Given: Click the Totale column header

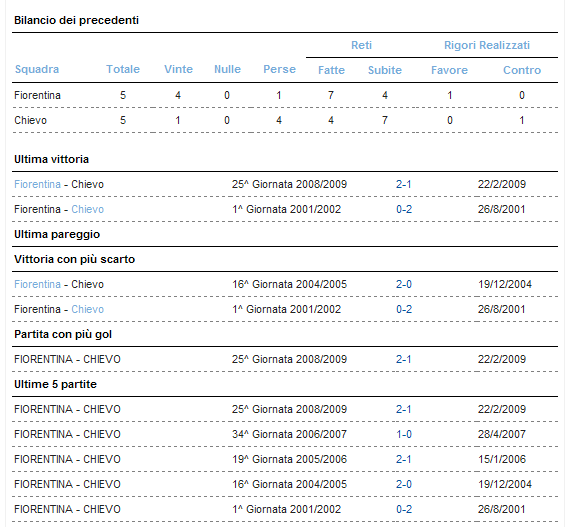Looking at the screenshot, I should tap(123, 69).
